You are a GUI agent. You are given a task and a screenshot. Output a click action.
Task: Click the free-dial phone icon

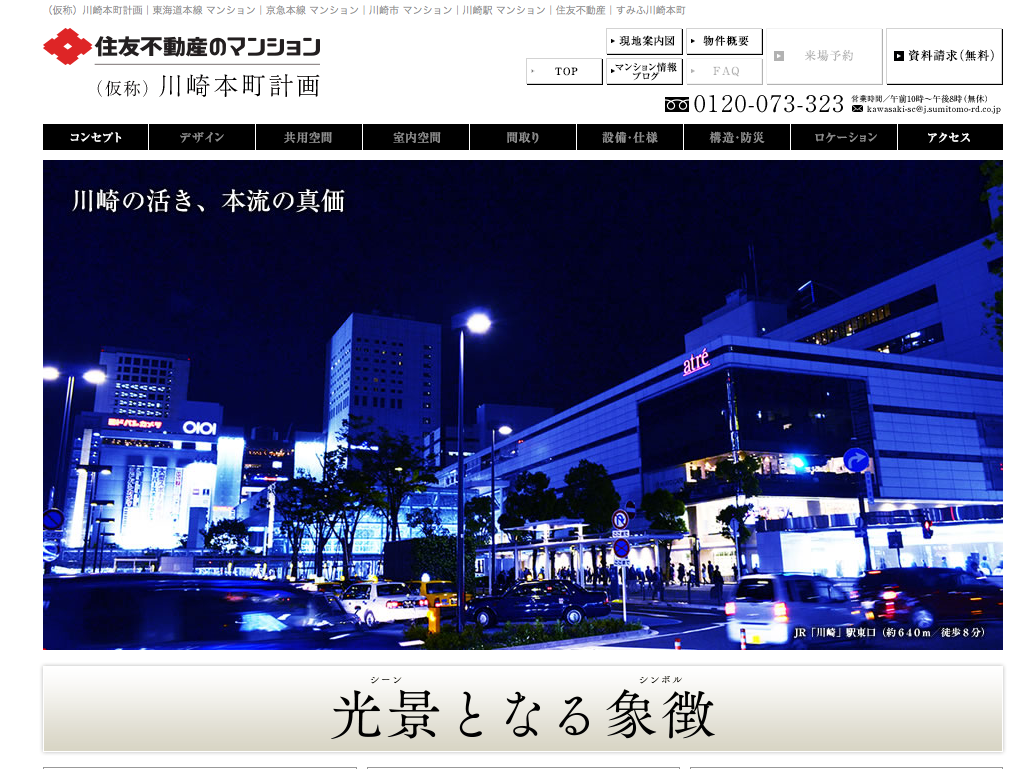676,104
